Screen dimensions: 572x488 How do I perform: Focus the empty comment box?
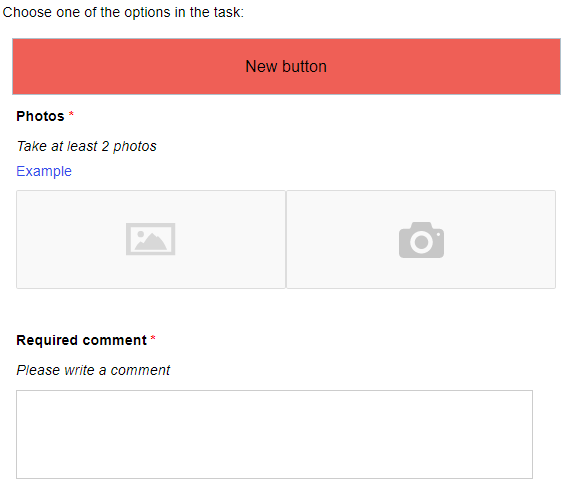pos(274,434)
